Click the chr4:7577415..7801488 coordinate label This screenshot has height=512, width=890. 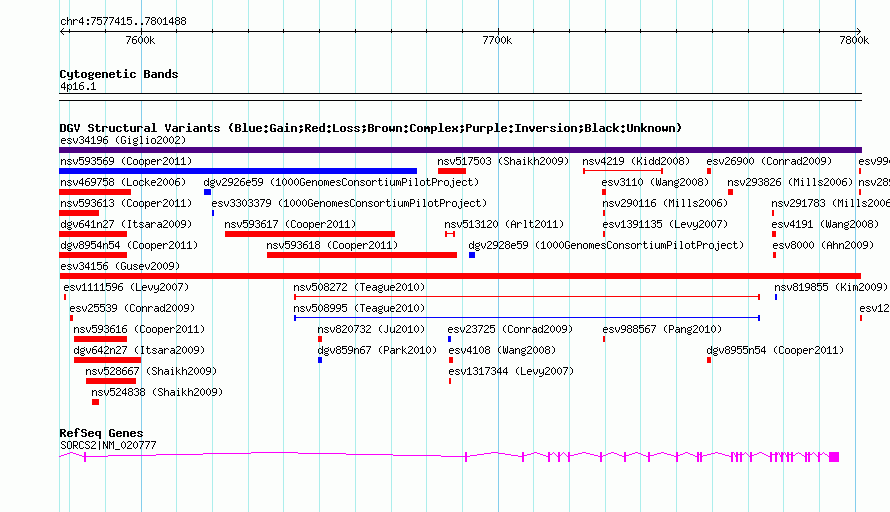(123, 22)
